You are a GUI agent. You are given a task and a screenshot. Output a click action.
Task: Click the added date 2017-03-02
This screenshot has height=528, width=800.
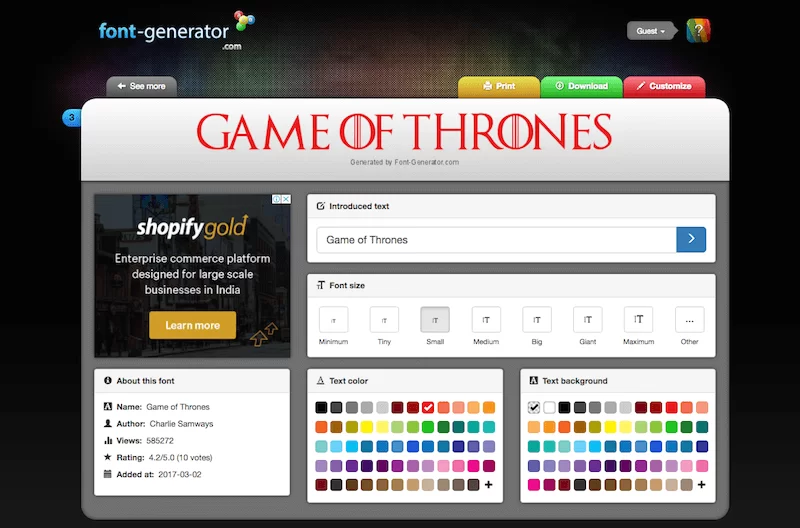[x=180, y=474]
